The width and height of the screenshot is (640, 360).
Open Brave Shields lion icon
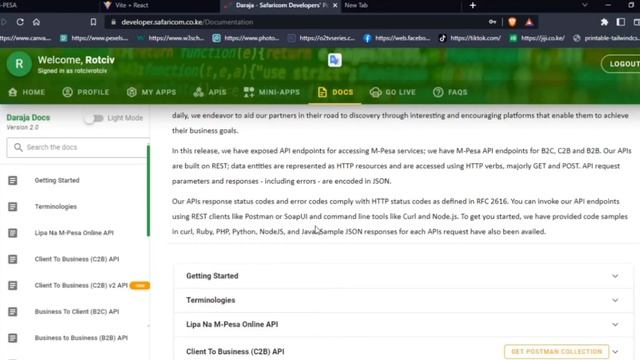click(x=512, y=22)
